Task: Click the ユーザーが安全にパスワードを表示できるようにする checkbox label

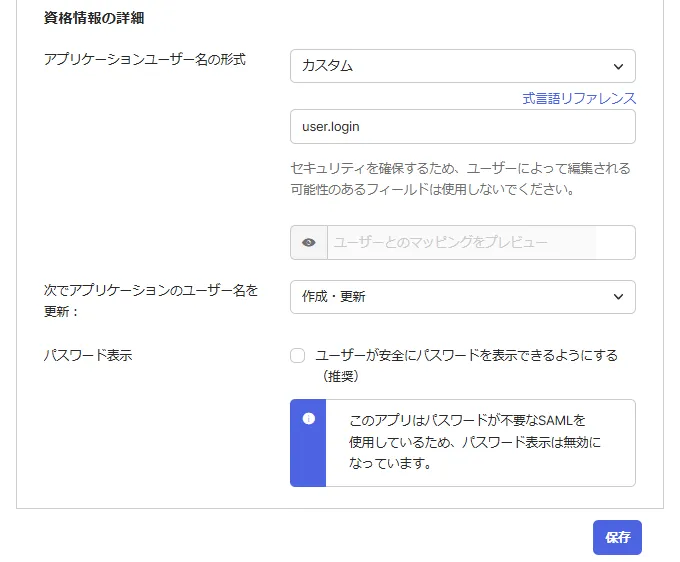Action: [x=466, y=355]
